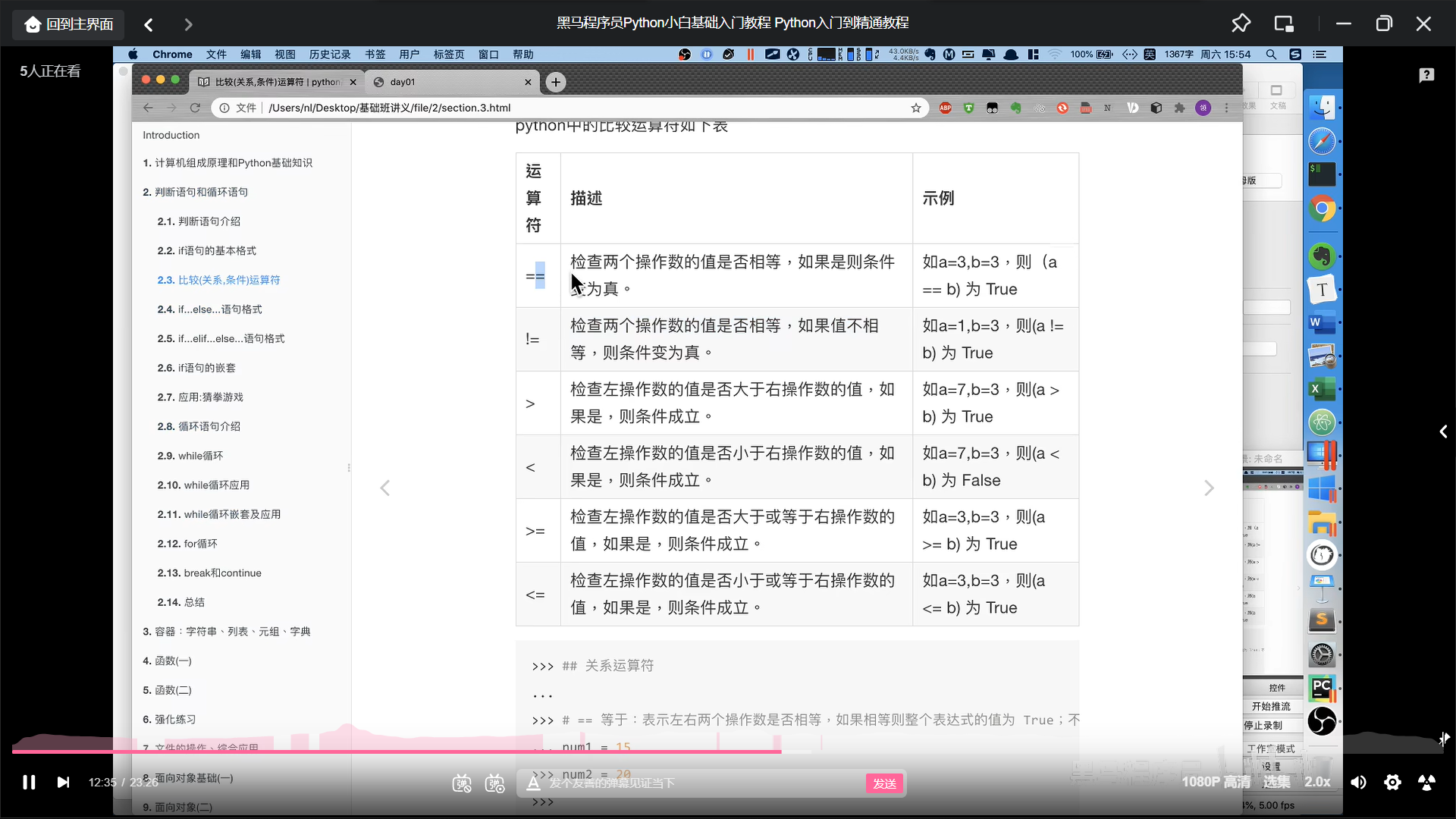Screen dimensions: 1456x819
Task: Pin the window on top
Action: coord(1241,24)
